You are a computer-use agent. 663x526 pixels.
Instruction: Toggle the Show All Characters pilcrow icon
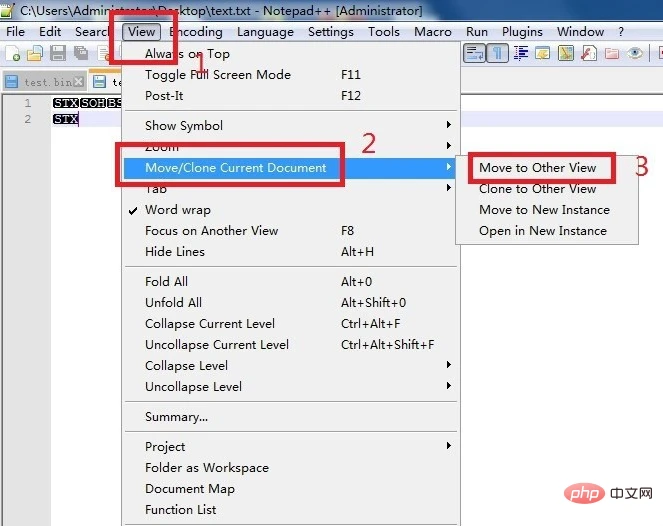[497, 53]
